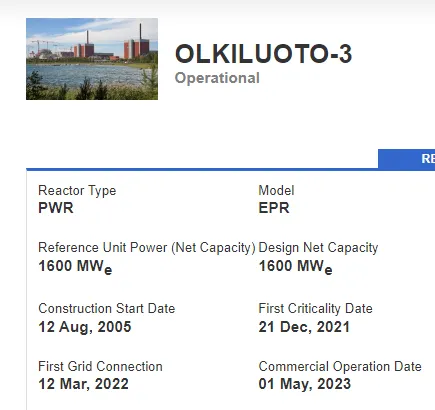The image size is (435, 410).
Task: Select the 21 Dec, 2021 date
Action: 304,327
